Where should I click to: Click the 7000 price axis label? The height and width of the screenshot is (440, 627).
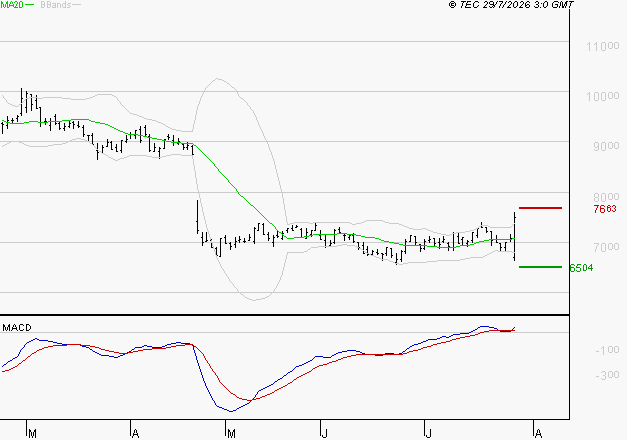click(606, 247)
